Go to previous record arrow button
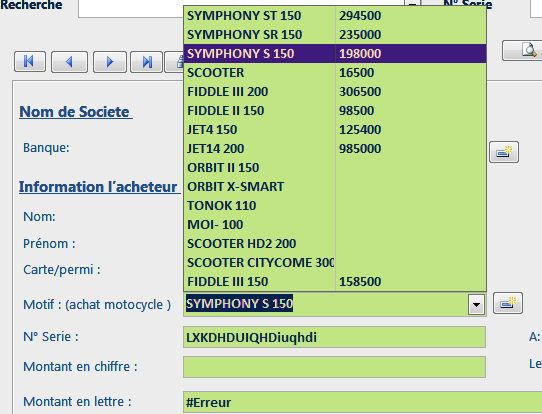The width and height of the screenshot is (542, 414). coord(69,62)
